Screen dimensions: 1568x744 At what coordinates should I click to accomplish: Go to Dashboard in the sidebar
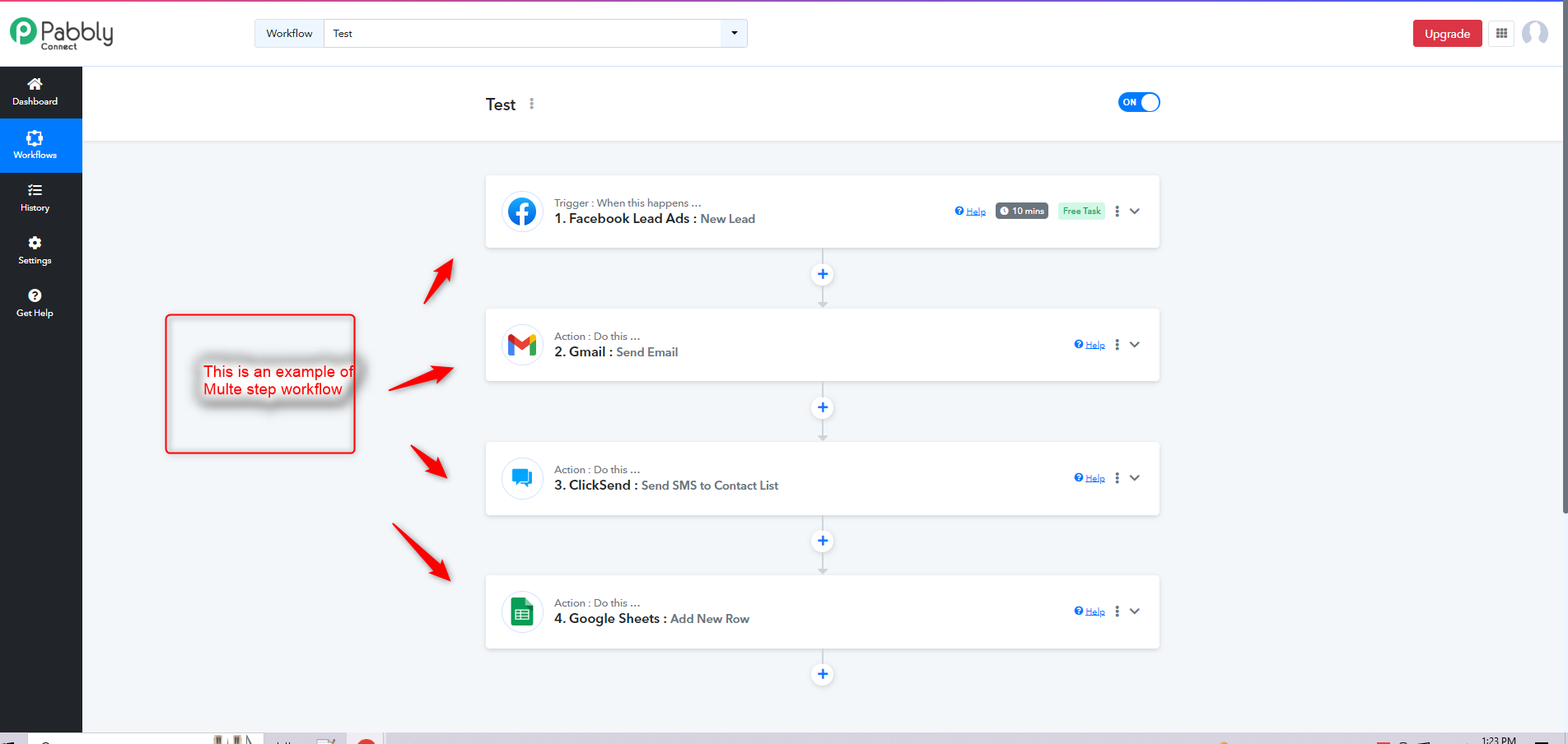35,92
